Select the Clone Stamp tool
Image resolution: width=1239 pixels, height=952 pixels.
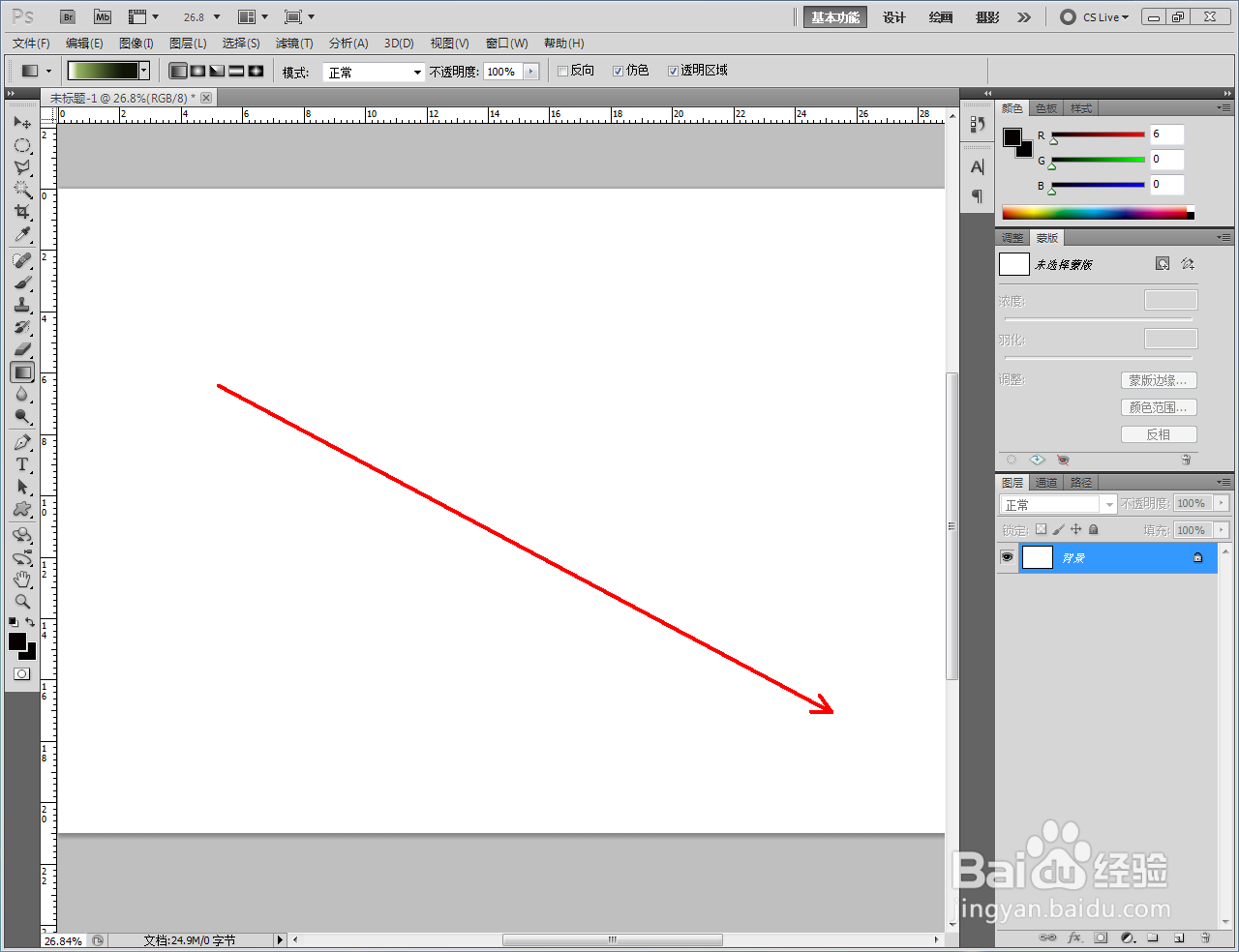pos(22,305)
